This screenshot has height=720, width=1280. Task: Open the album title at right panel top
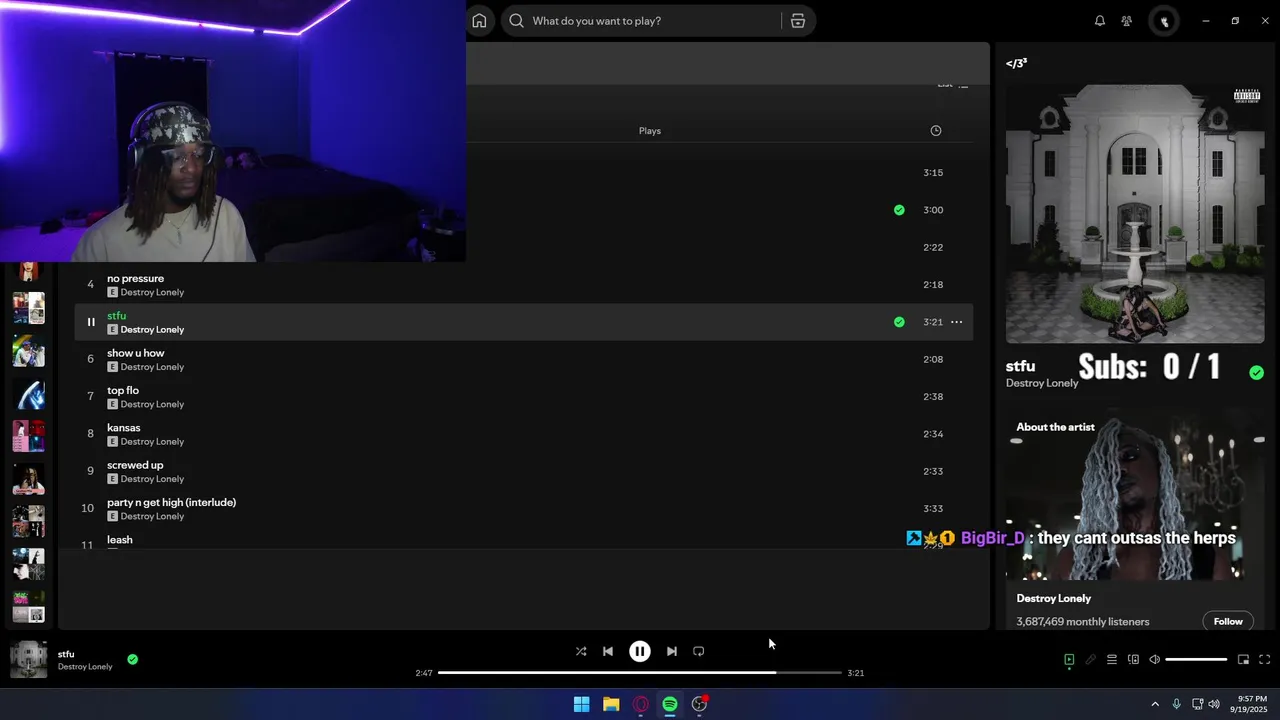pyautogui.click(x=1016, y=63)
